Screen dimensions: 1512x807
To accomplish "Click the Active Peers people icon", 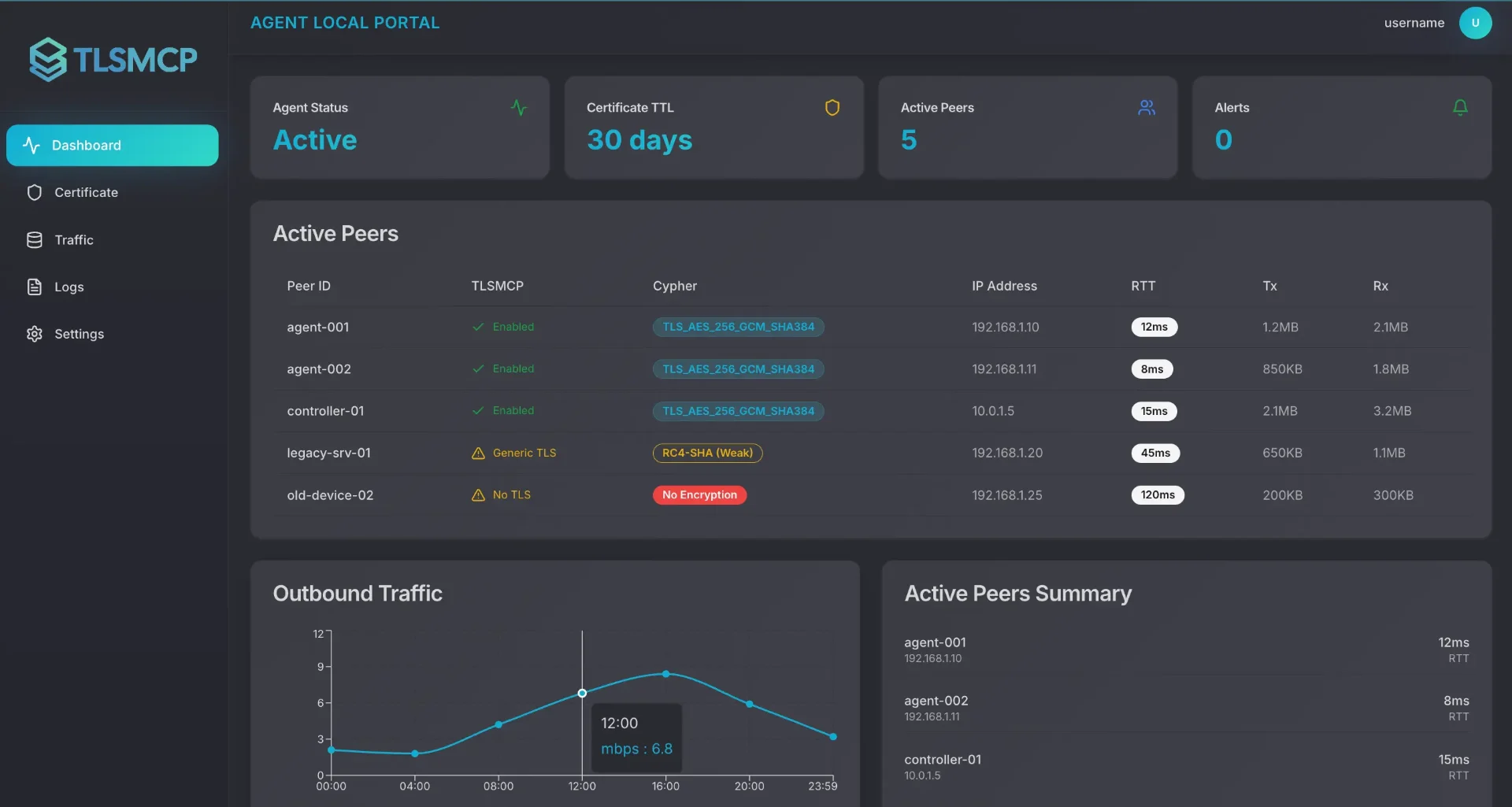I will (1147, 108).
